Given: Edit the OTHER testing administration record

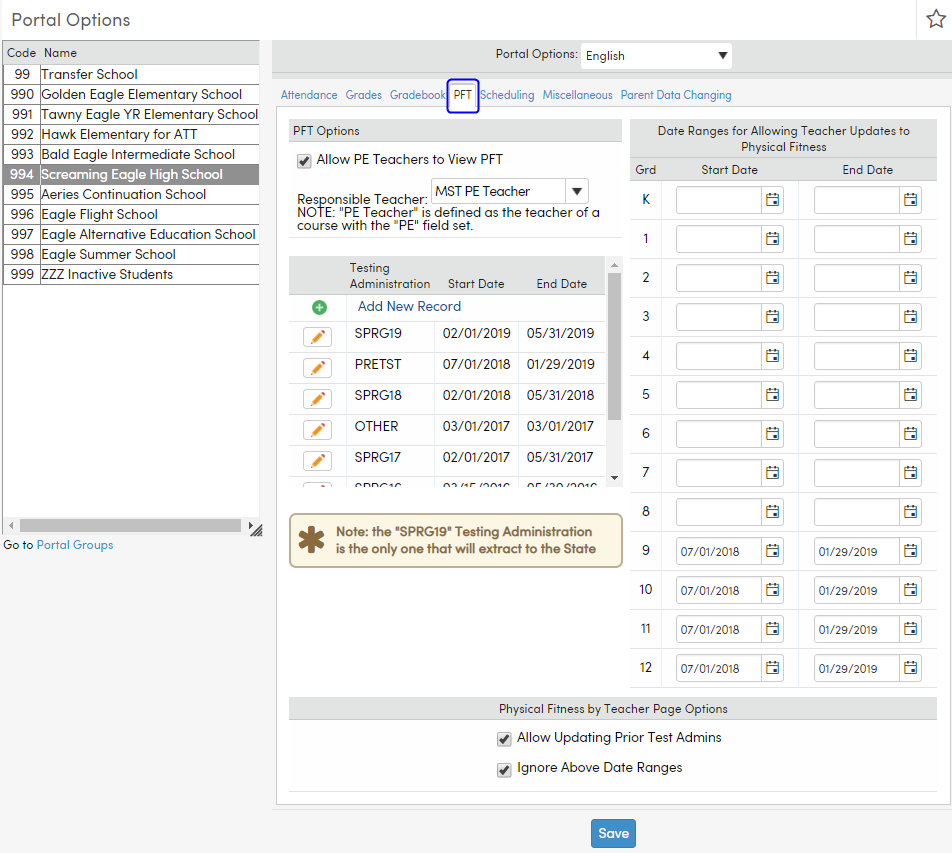Looking at the screenshot, I should coord(317,429).
